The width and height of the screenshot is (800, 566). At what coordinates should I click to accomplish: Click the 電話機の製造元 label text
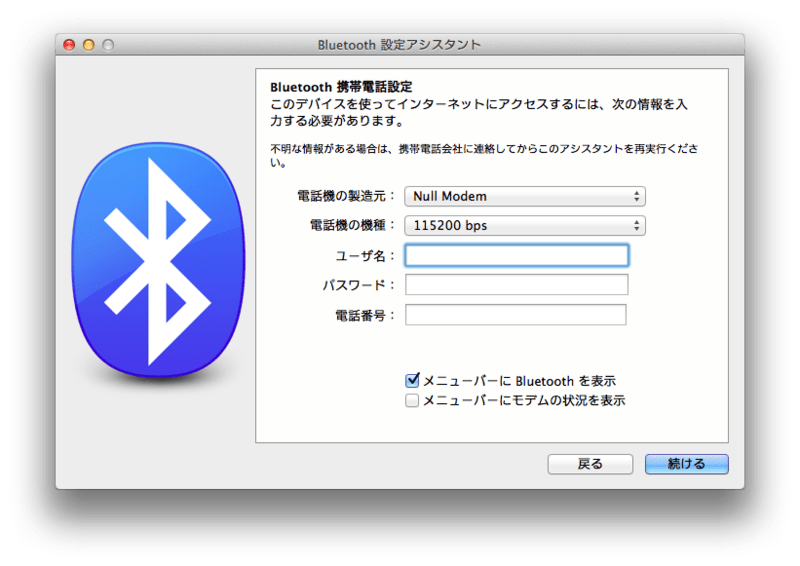coord(347,196)
